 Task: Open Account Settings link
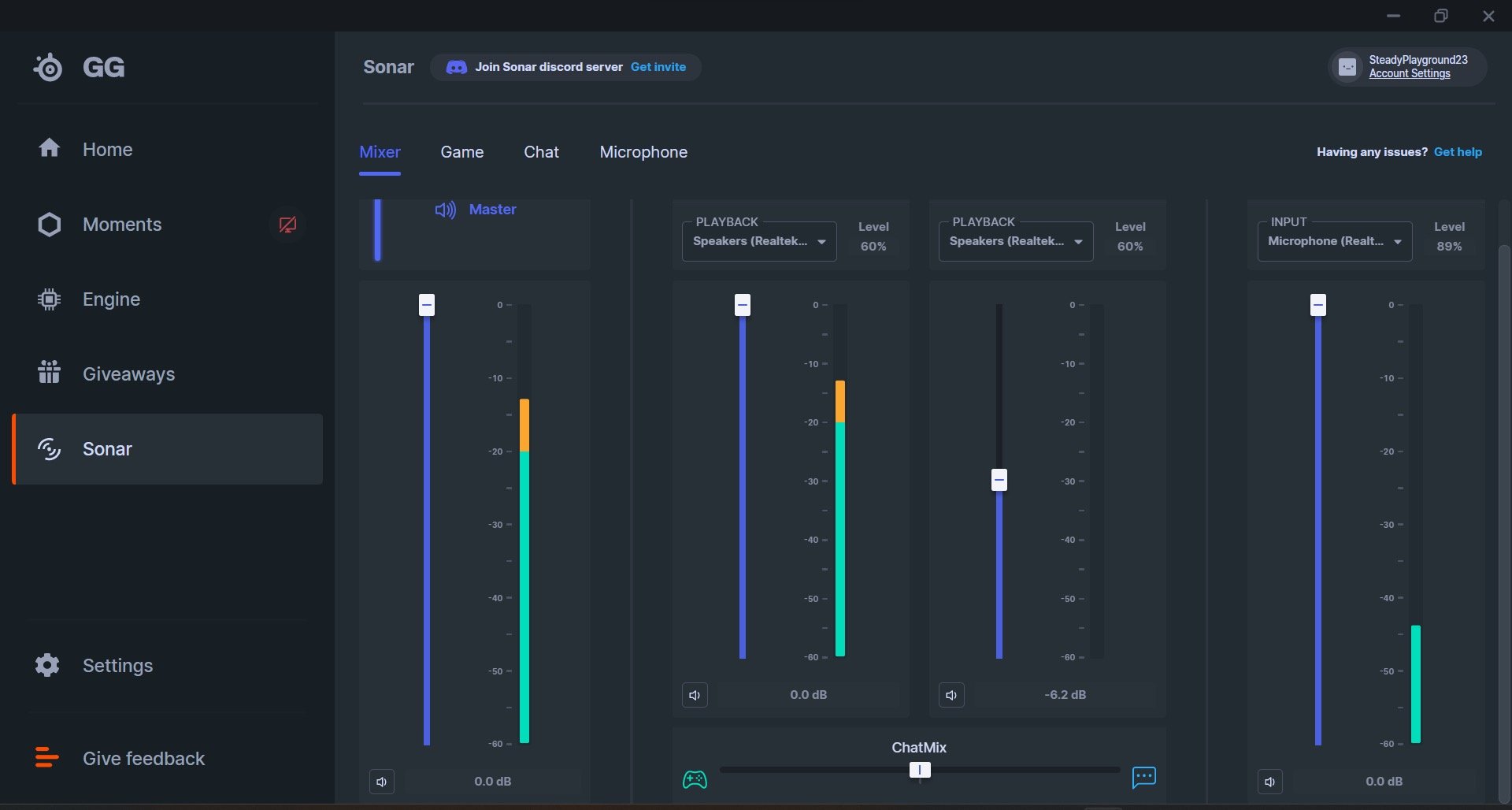[1410, 73]
